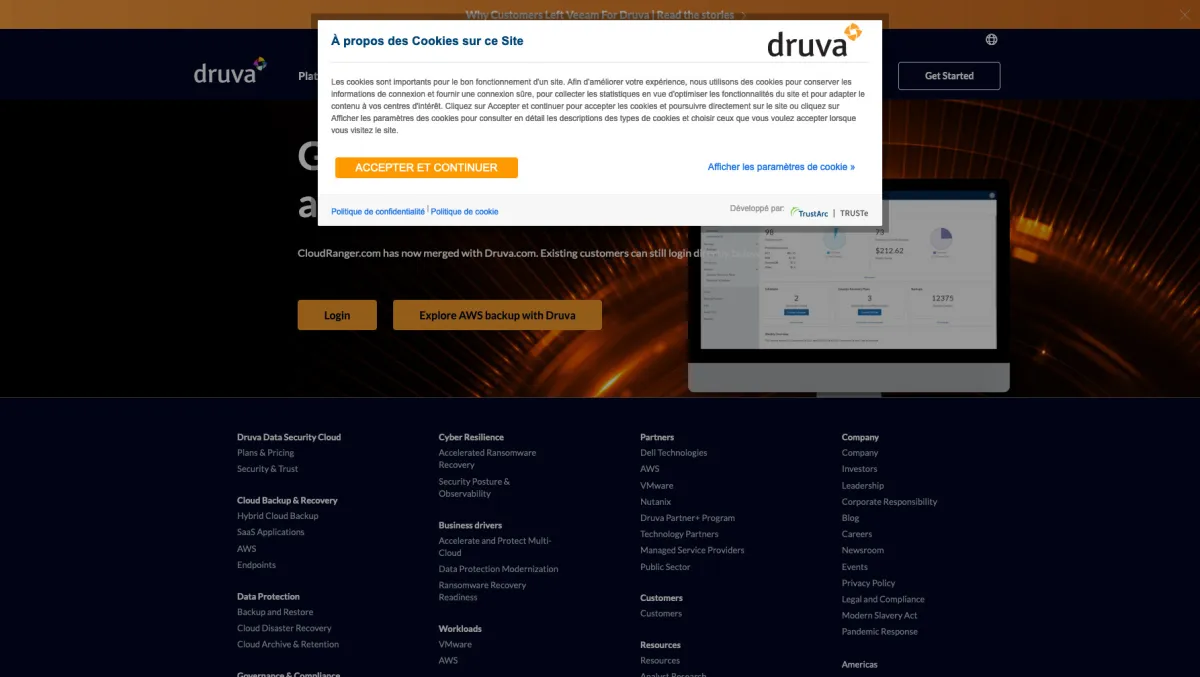Open Politique de cookie link
Image resolution: width=1200 pixels, height=677 pixels.
464,212
